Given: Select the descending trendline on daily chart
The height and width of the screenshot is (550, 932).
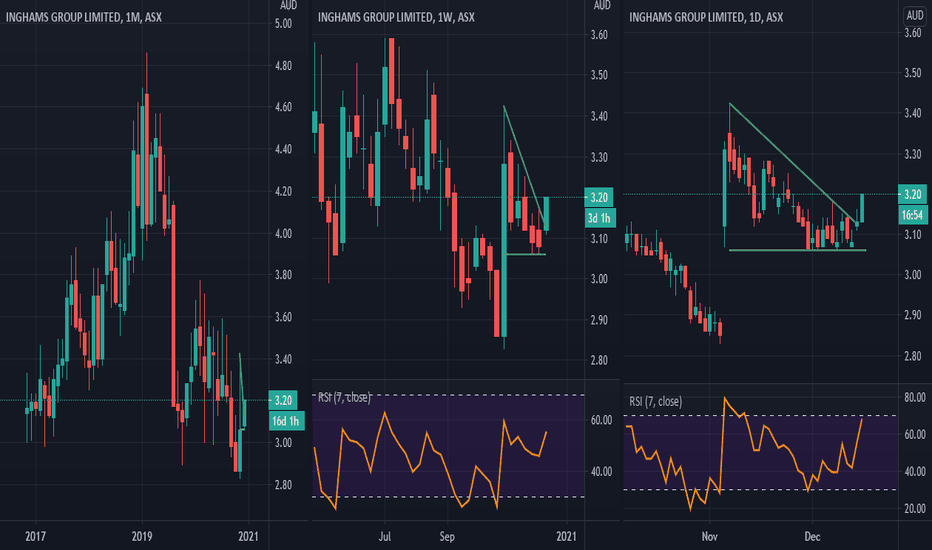Looking at the screenshot, I should (x=794, y=164).
